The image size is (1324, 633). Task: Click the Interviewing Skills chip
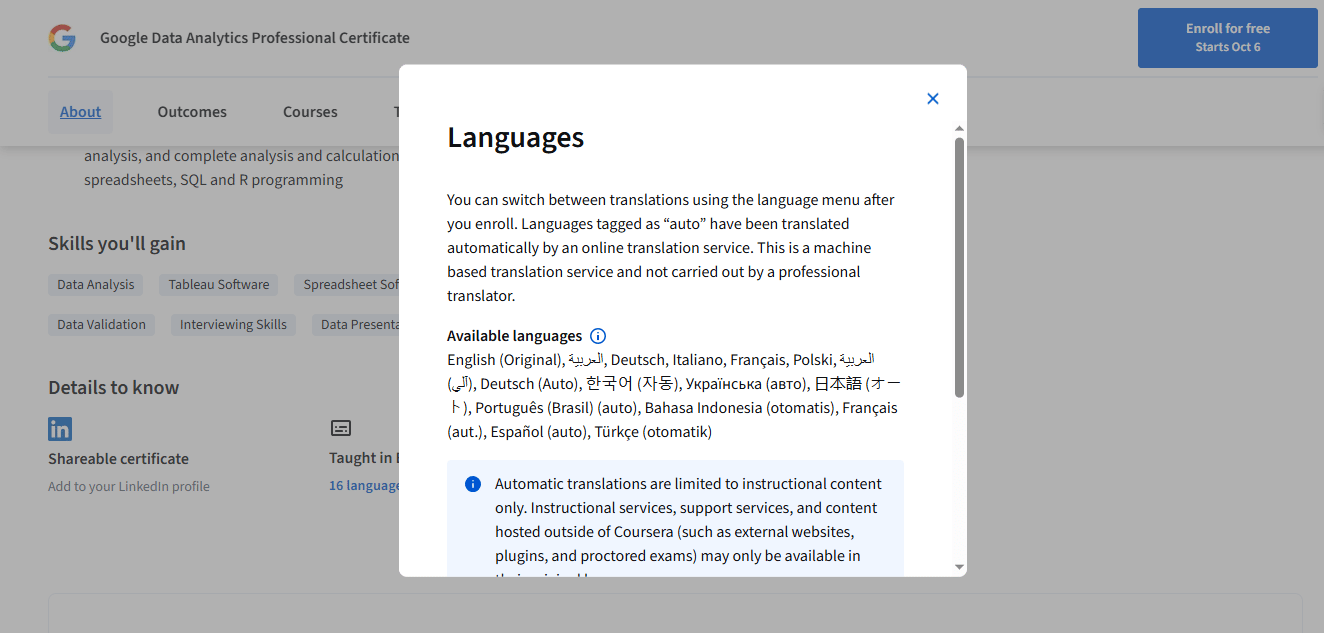pos(233,325)
